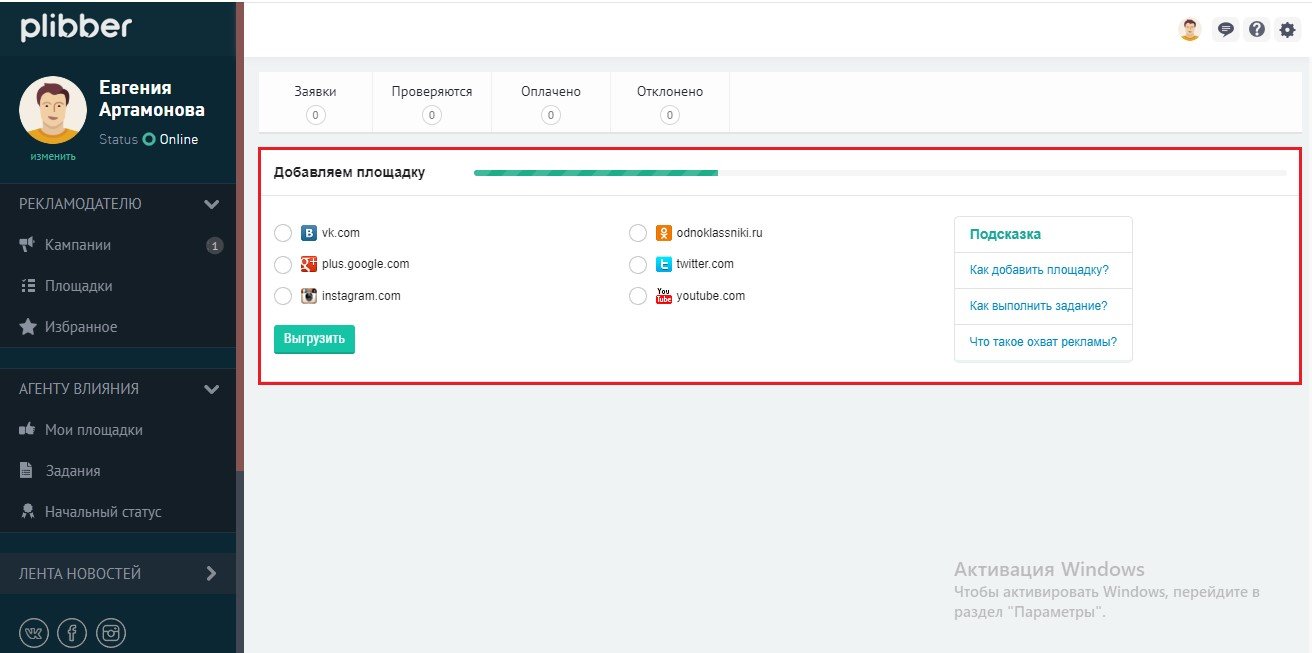
Task: Select the twitter.com radio button
Action: [638, 265]
